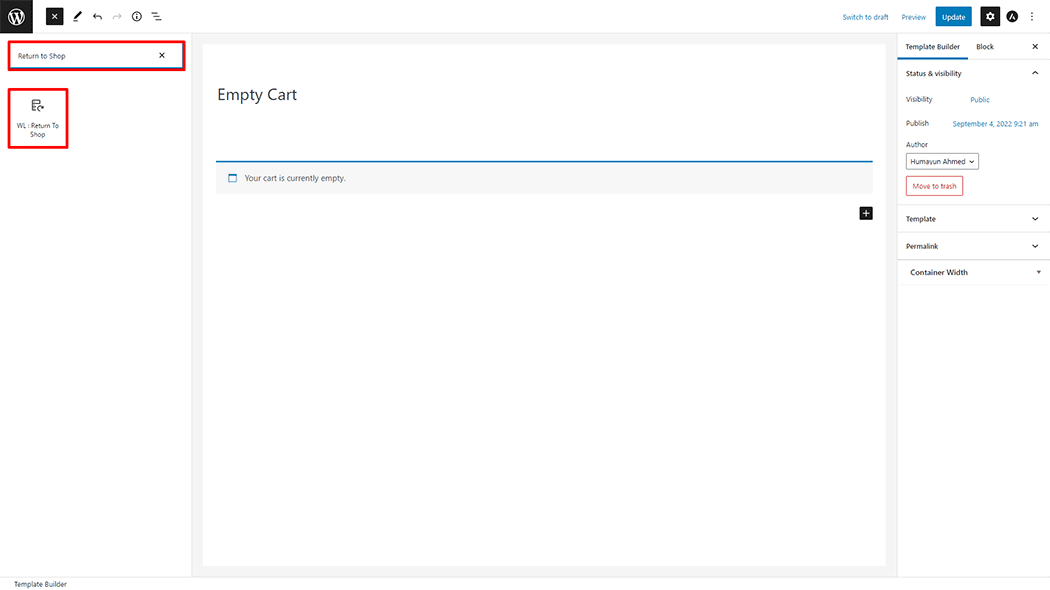
Task: Collapse the Status & visibility section
Action: pyautogui.click(x=1034, y=73)
